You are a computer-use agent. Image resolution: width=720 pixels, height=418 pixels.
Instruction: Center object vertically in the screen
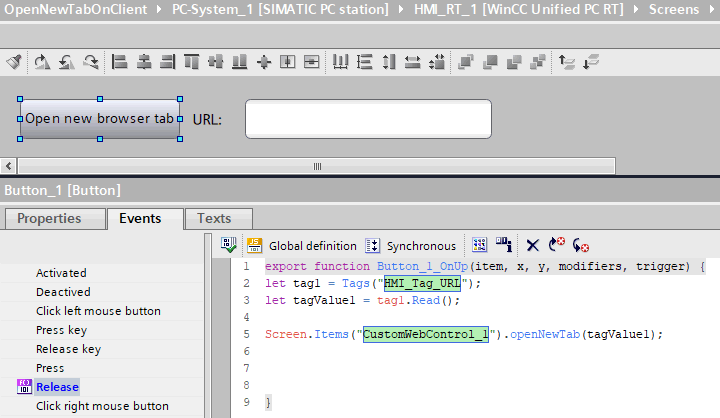[311, 62]
